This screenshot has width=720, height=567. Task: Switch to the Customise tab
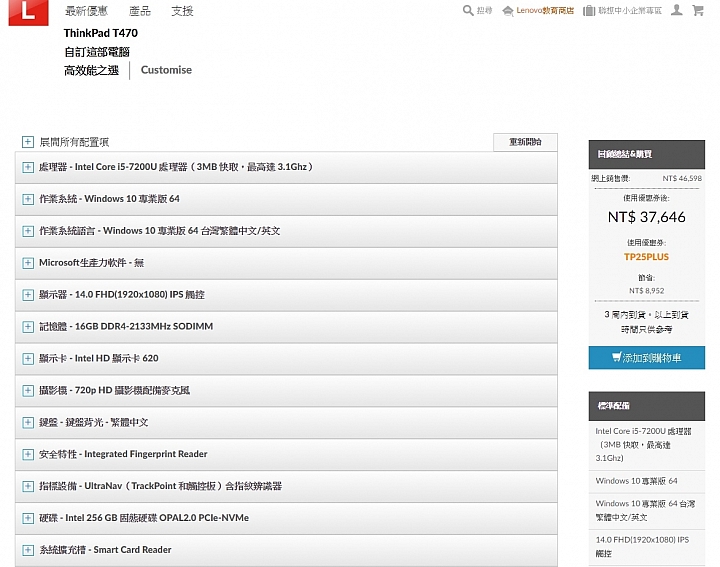point(166,70)
